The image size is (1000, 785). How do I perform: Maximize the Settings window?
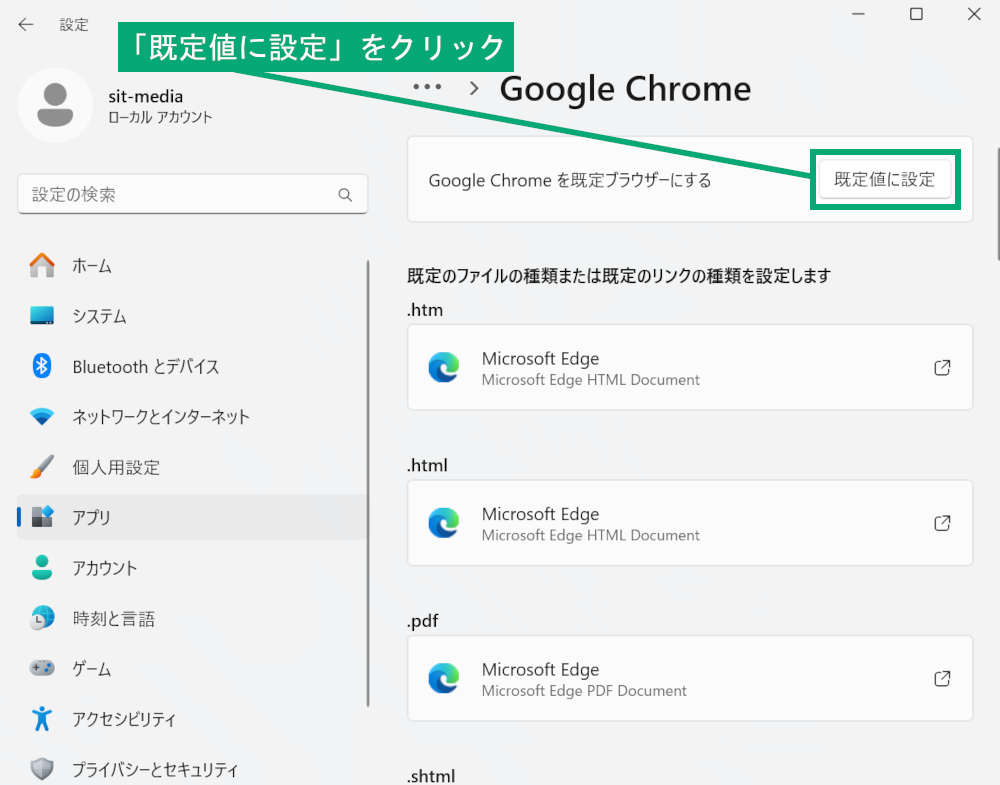[916, 14]
